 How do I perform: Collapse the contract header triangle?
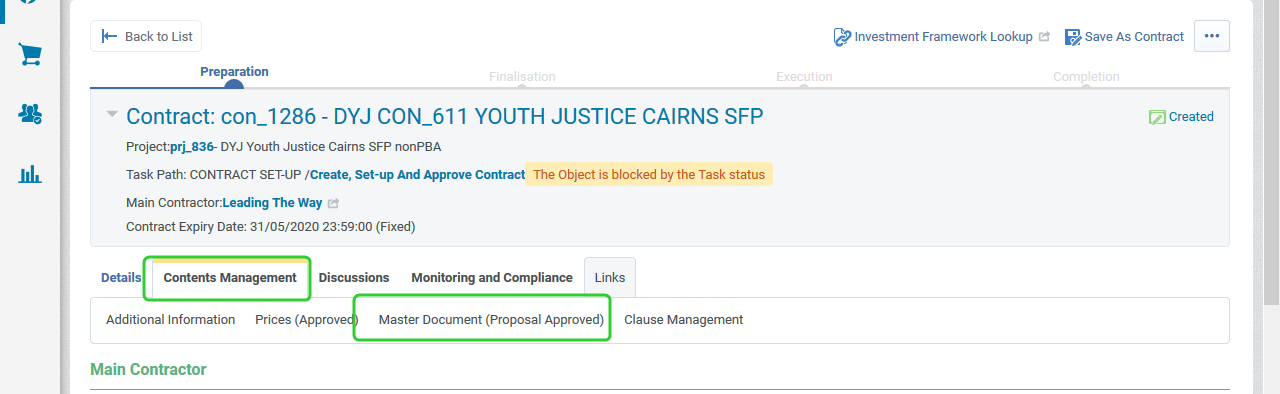(x=112, y=115)
